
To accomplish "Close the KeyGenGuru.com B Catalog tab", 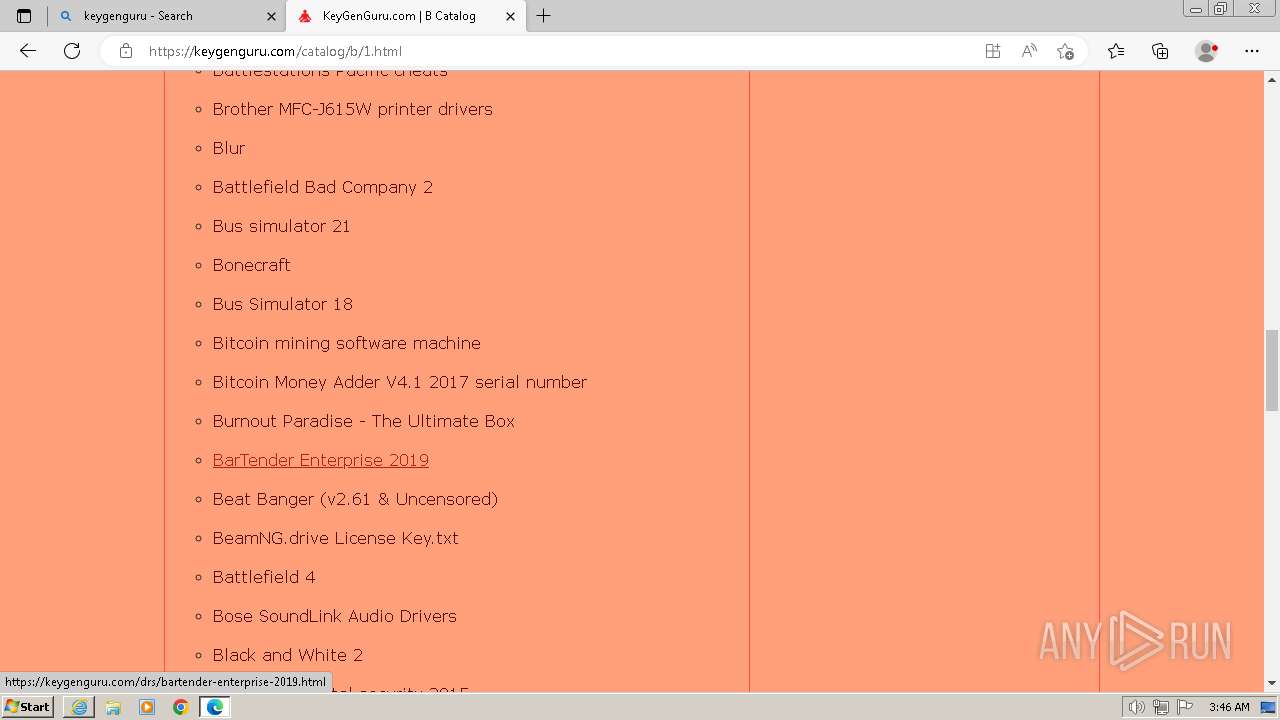I will tap(511, 16).
